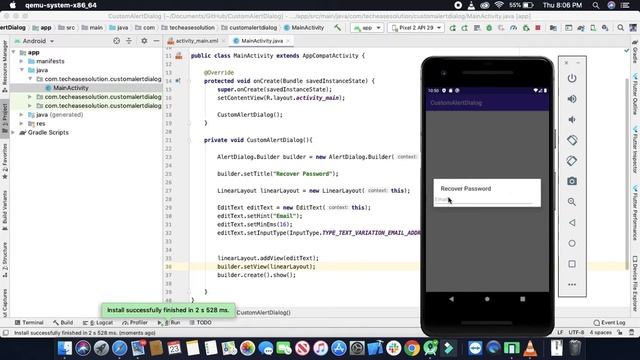Open the Build Variants side tab
The width and height of the screenshot is (640, 360).
click(x=5, y=210)
